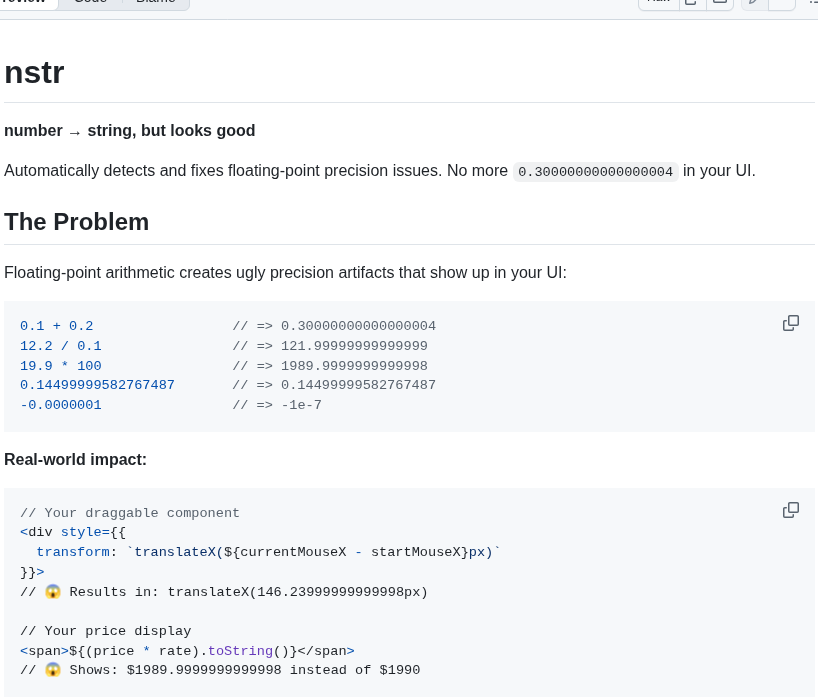The height and width of the screenshot is (698, 818).
Task: Click '// Your price display' comment
Action: 106,631
